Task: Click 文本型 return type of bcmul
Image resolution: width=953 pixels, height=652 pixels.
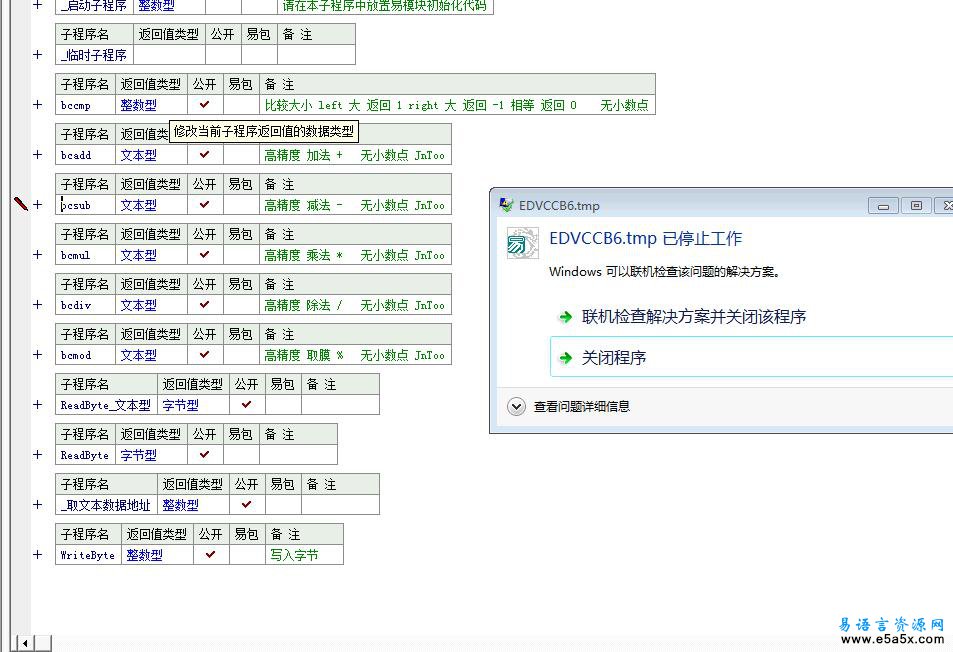Action: pyautogui.click(x=138, y=255)
